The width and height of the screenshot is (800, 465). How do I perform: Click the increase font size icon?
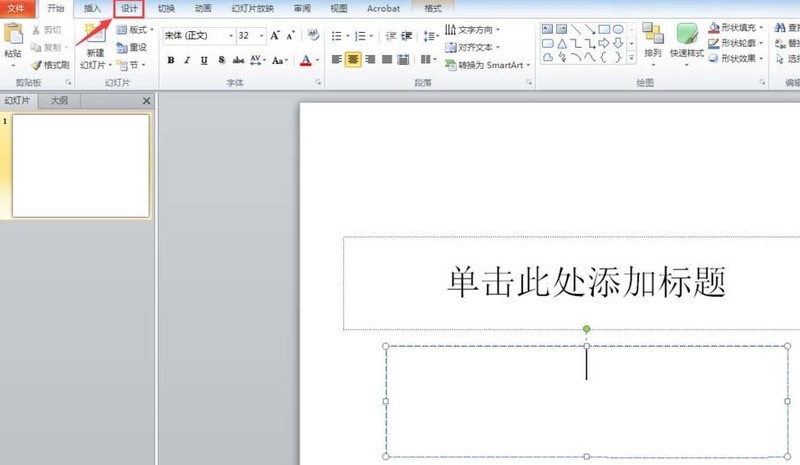tap(275, 35)
